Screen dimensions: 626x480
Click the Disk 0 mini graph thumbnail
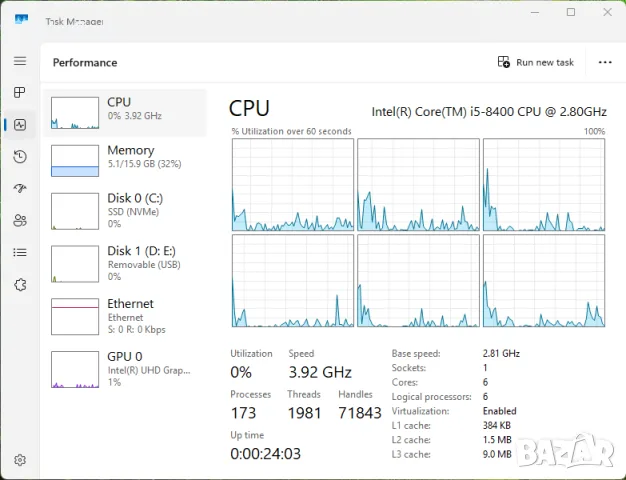click(x=75, y=211)
